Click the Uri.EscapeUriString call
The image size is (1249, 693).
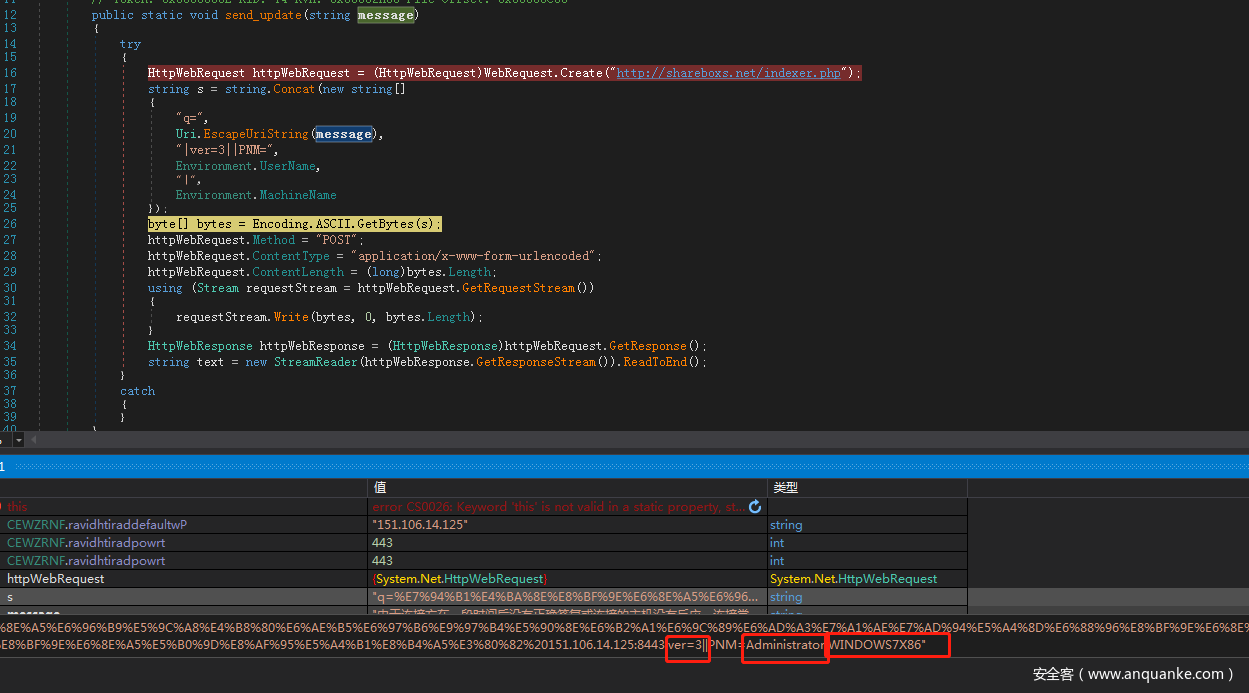click(x=243, y=133)
